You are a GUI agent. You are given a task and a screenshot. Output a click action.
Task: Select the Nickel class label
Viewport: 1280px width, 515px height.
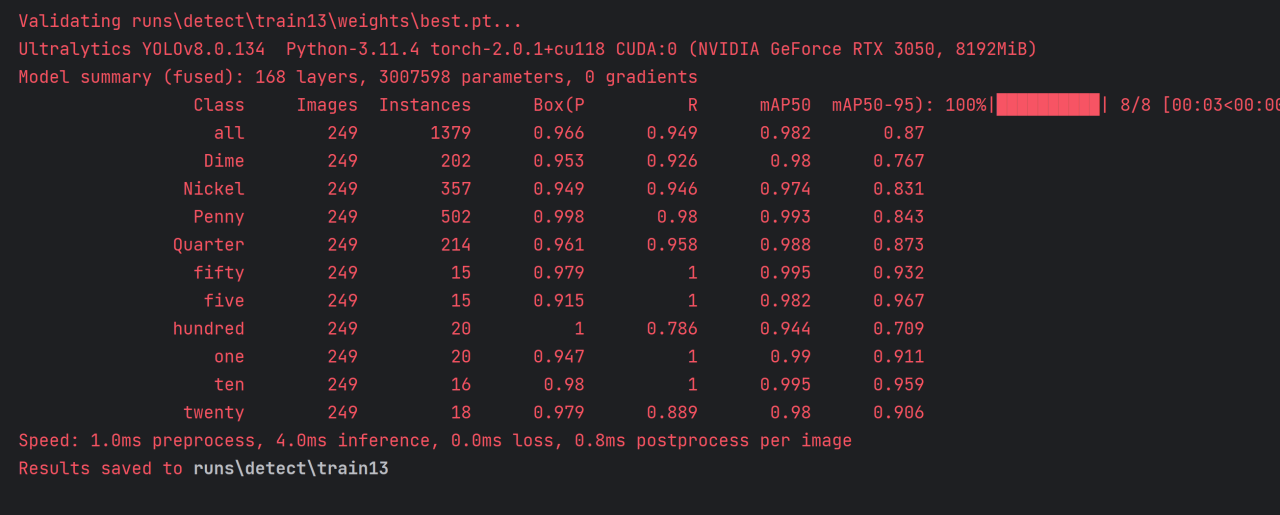213,189
